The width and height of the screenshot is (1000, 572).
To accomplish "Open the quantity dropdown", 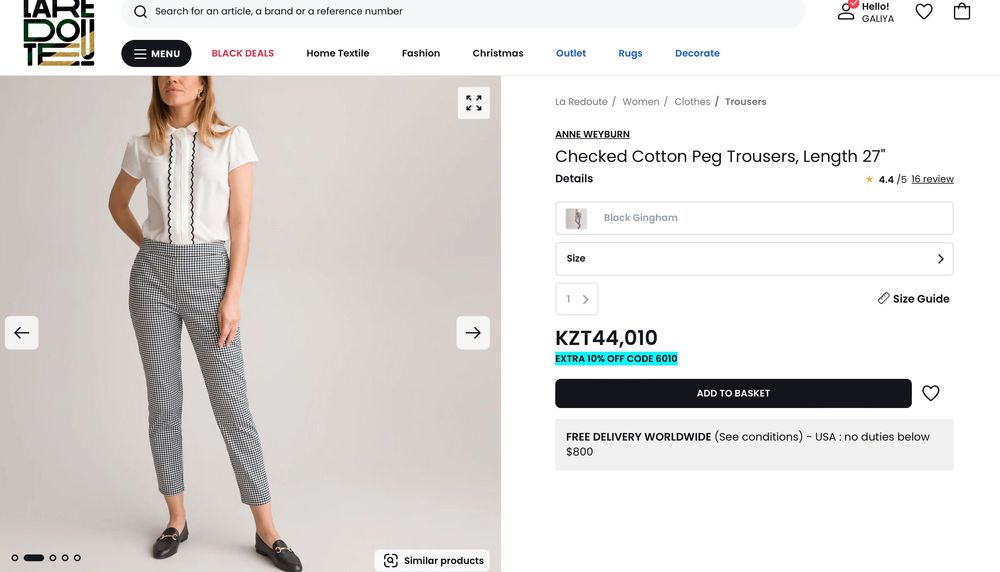I will point(577,299).
